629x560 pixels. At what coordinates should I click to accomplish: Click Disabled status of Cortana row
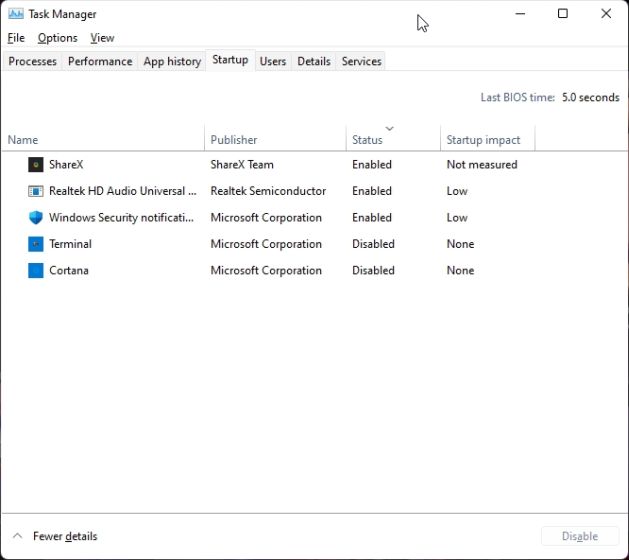coord(373,270)
